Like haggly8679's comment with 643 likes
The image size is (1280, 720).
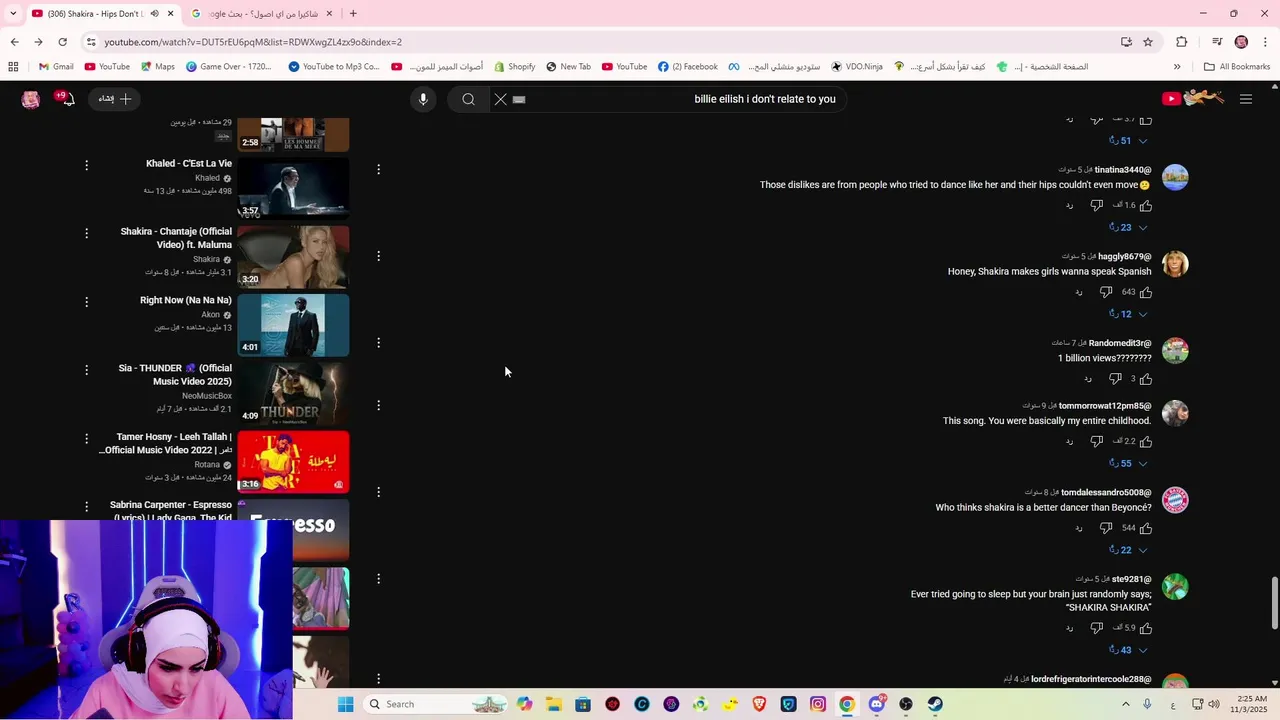(x=1146, y=293)
